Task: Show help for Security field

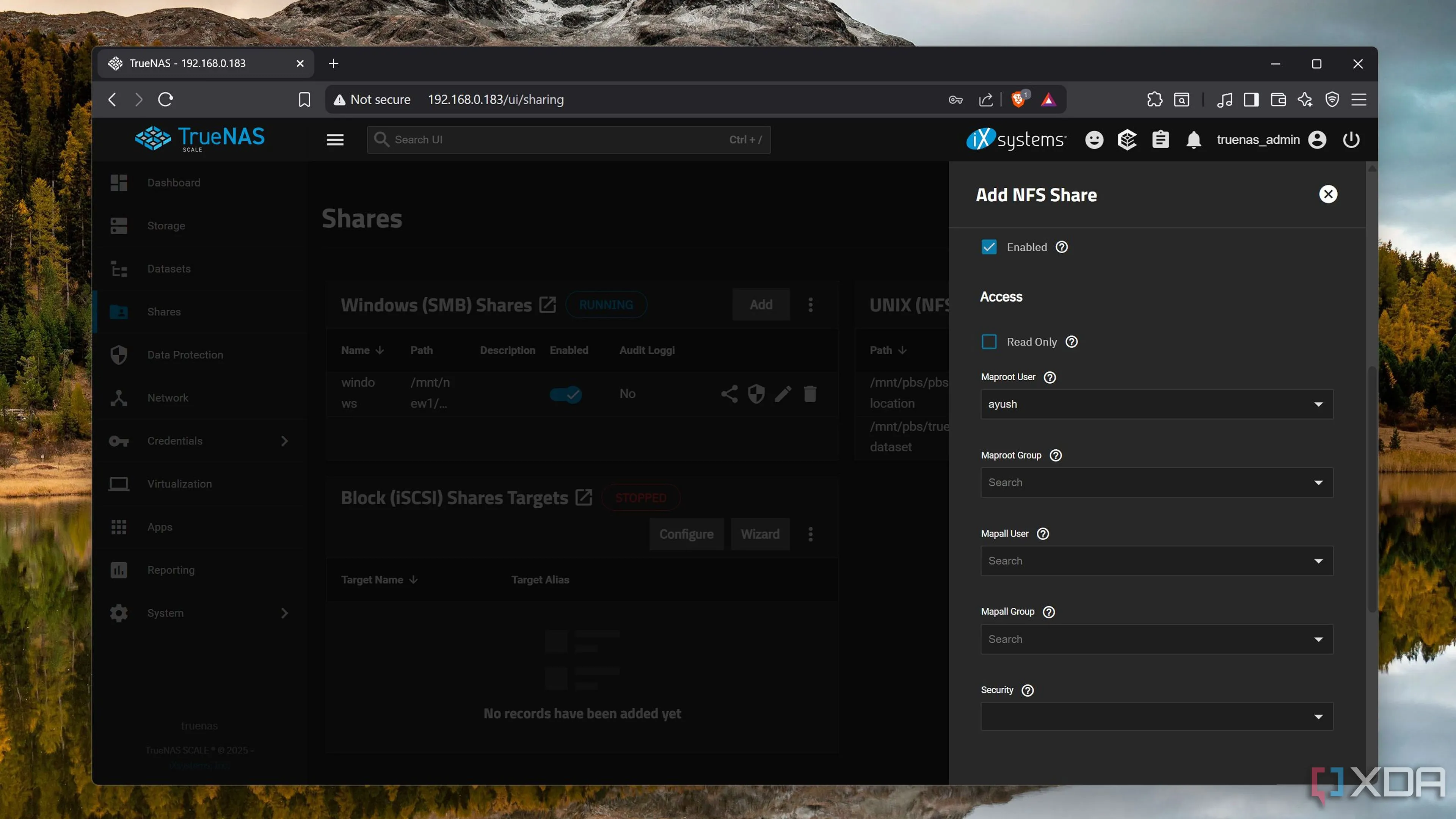Action: [x=1028, y=690]
